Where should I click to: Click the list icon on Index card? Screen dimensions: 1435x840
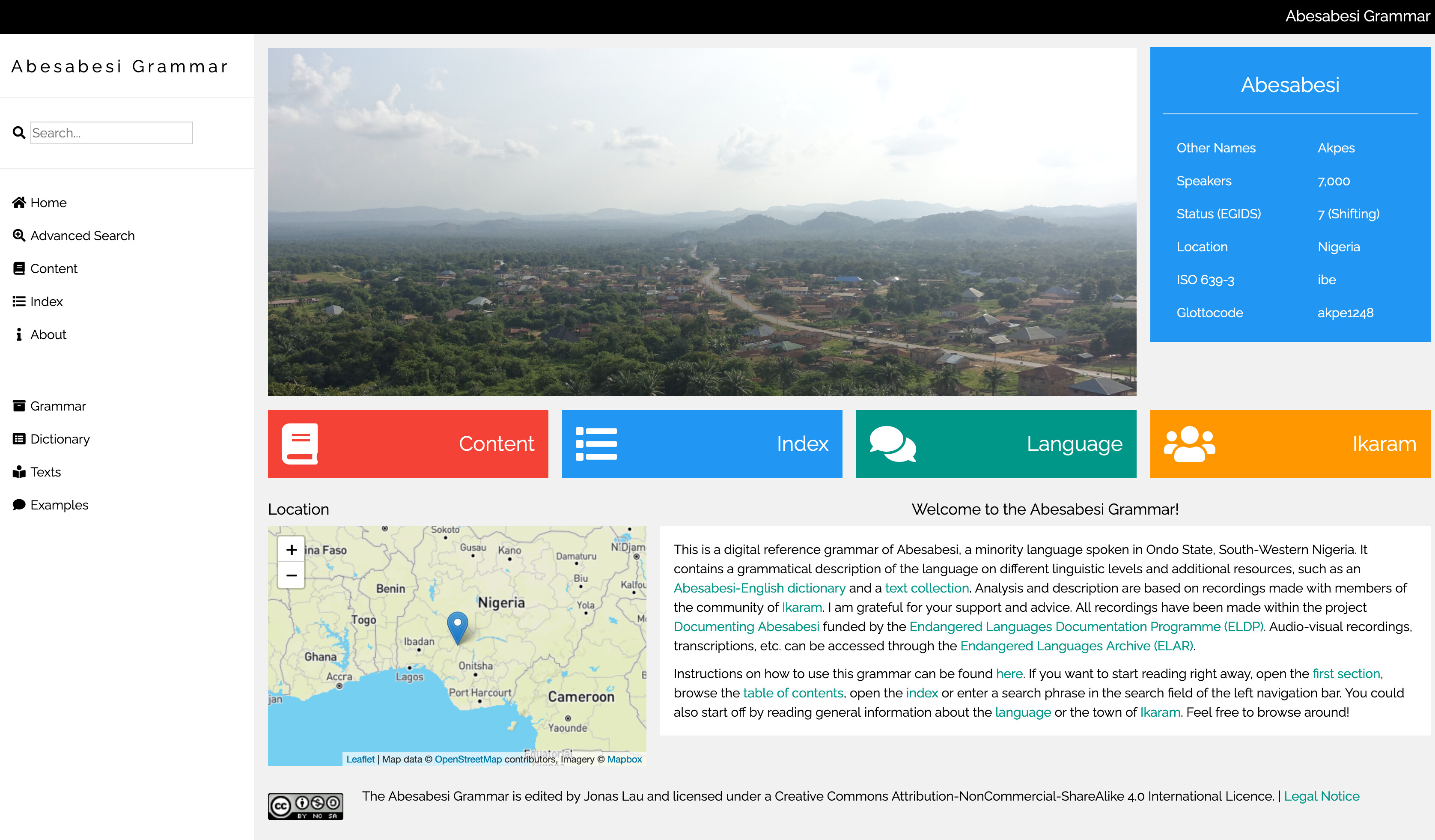(x=596, y=444)
